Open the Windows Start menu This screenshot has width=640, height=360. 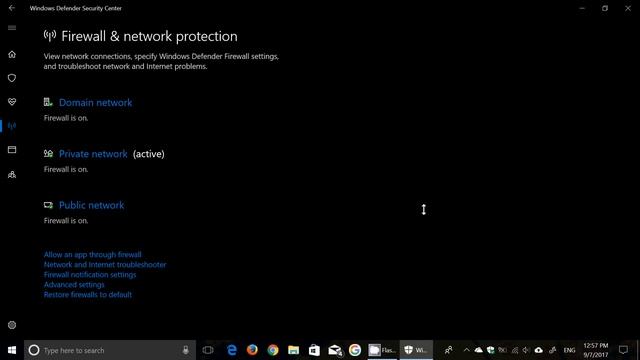point(12,350)
